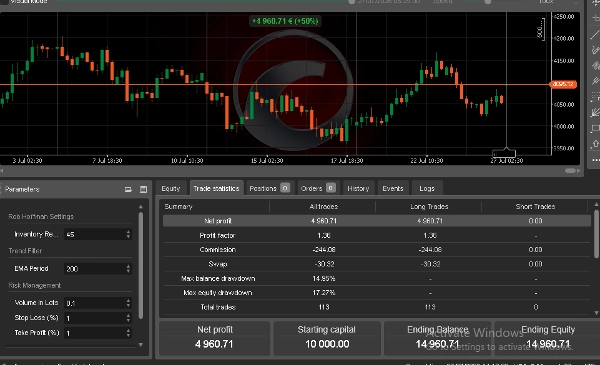This screenshot has width=600, height=365.
Task: Increase the Volume in Lots value
Action: pyautogui.click(x=128, y=301)
